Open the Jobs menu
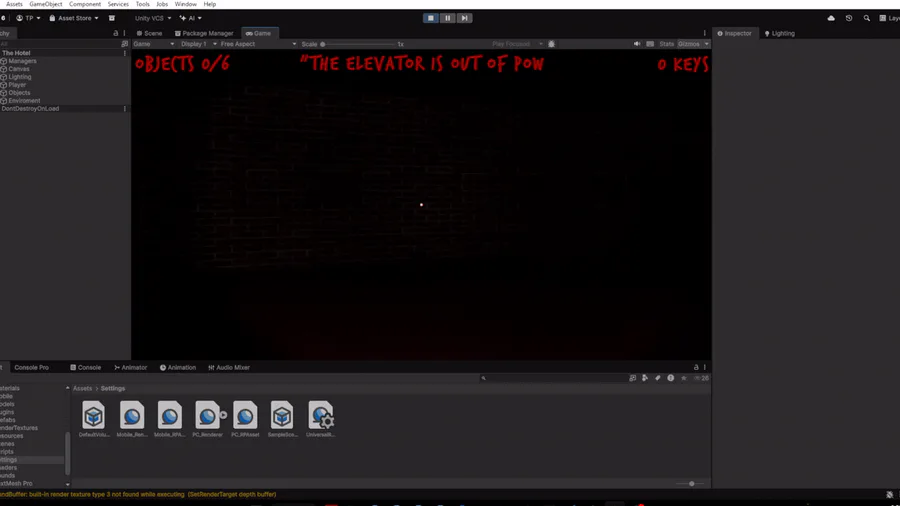Screen dimensions: 900x506 coord(162,4)
